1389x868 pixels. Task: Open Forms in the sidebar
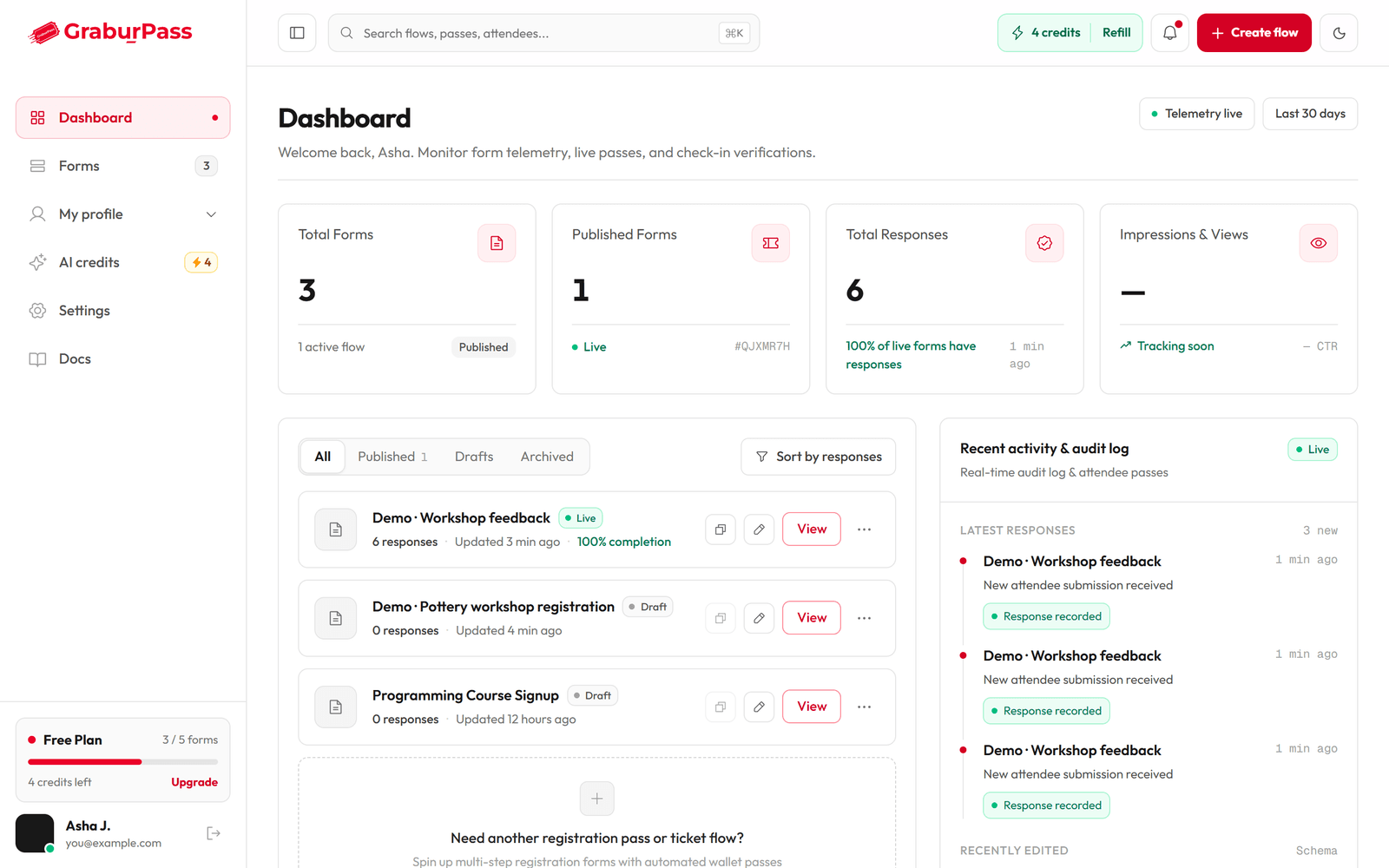tap(123, 166)
